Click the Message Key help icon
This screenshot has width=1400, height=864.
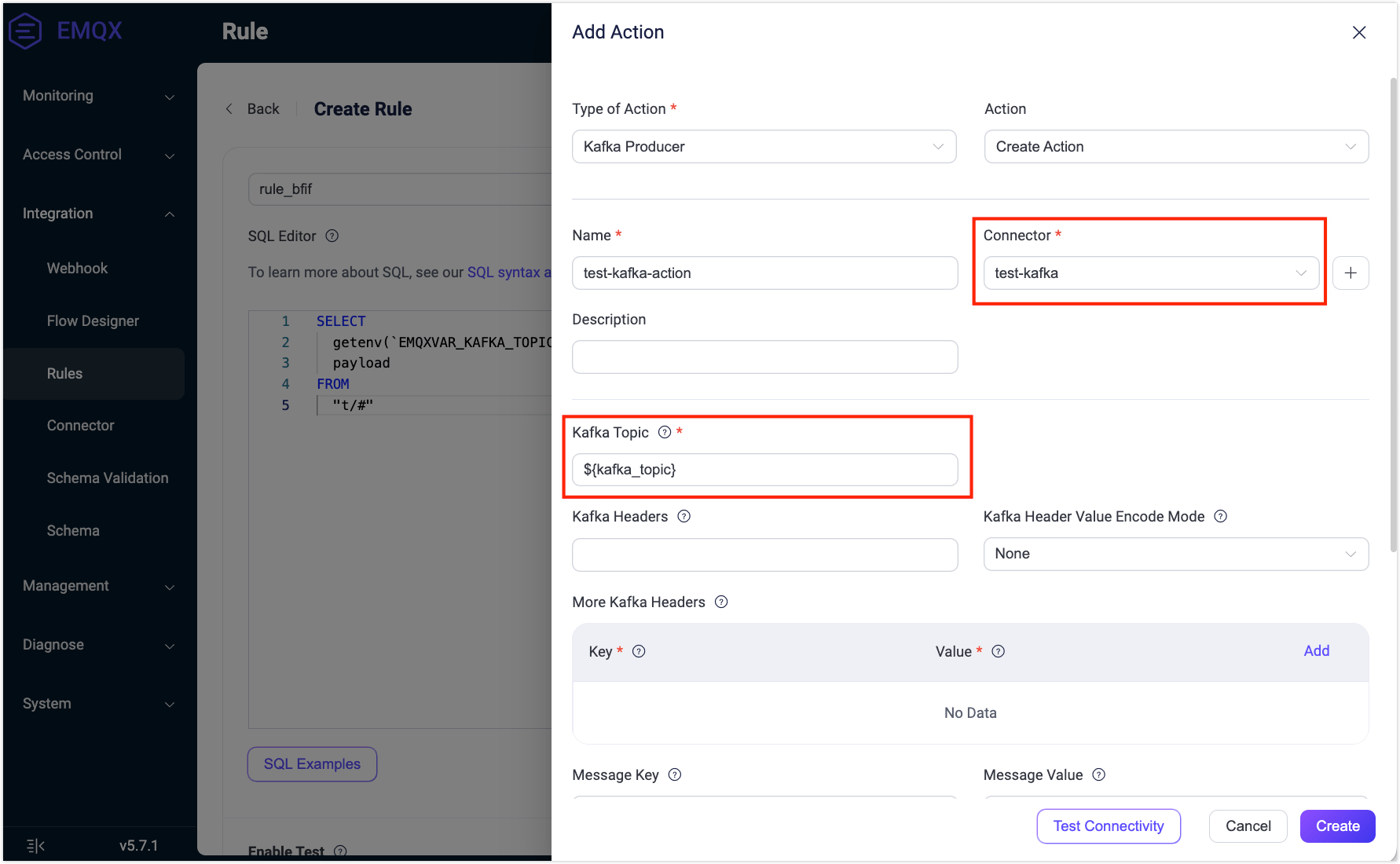(x=674, y=774)
